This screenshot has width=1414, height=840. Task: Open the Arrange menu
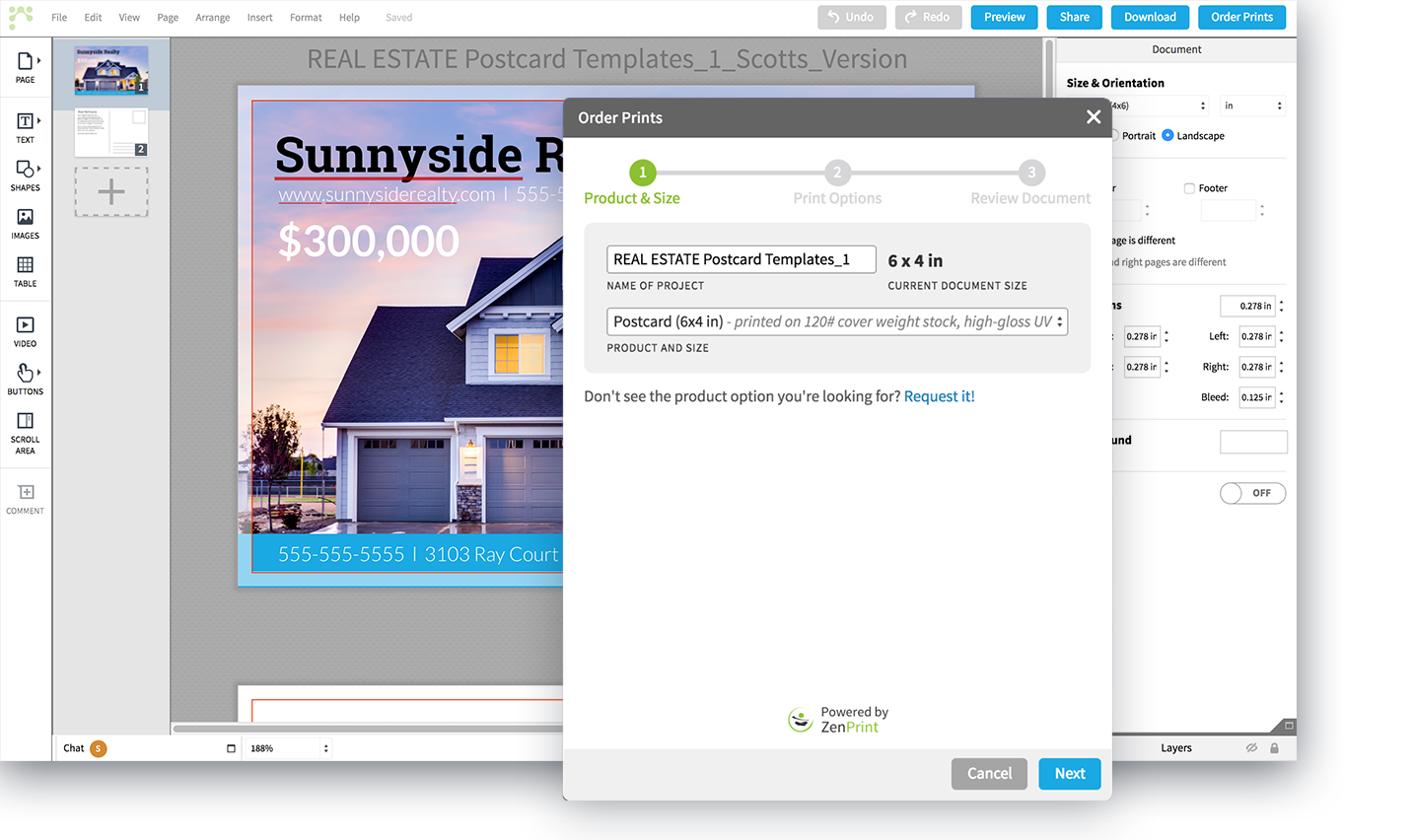click(x=212, y=18)
